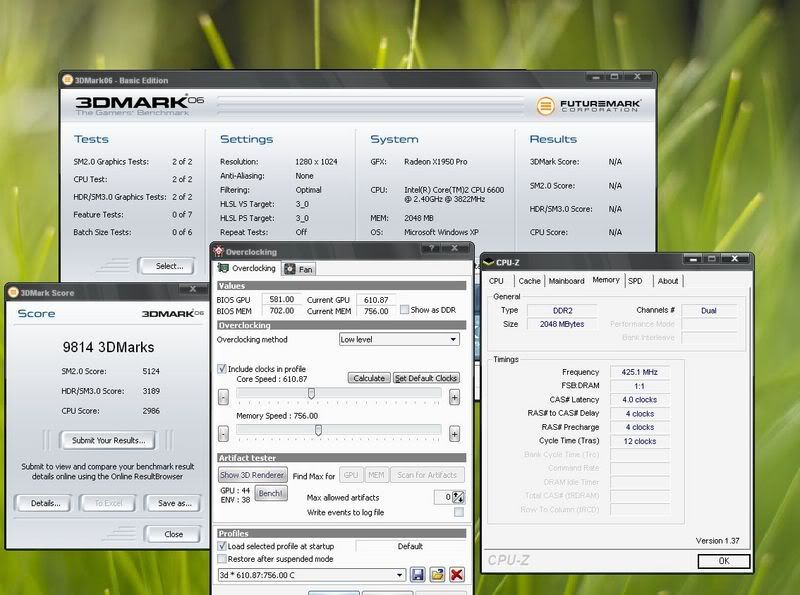Click the Channels Dual value in CPU-Z

[709, 310]
